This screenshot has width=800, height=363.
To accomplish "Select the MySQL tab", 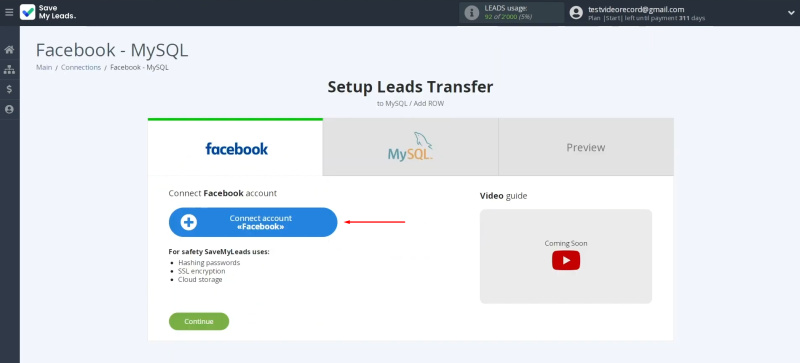I will coord(411,148).
